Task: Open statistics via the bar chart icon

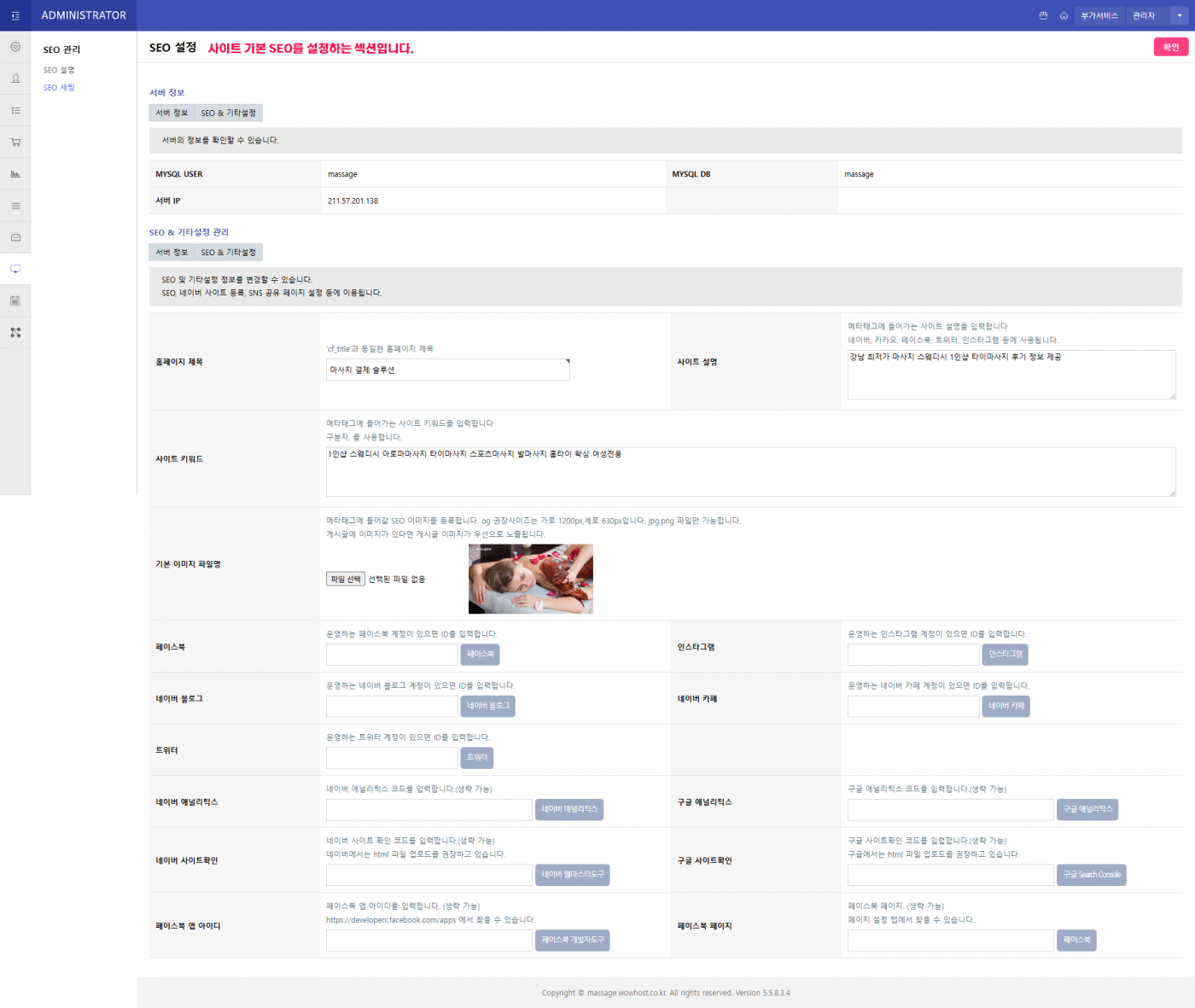Action: [15, 174]
